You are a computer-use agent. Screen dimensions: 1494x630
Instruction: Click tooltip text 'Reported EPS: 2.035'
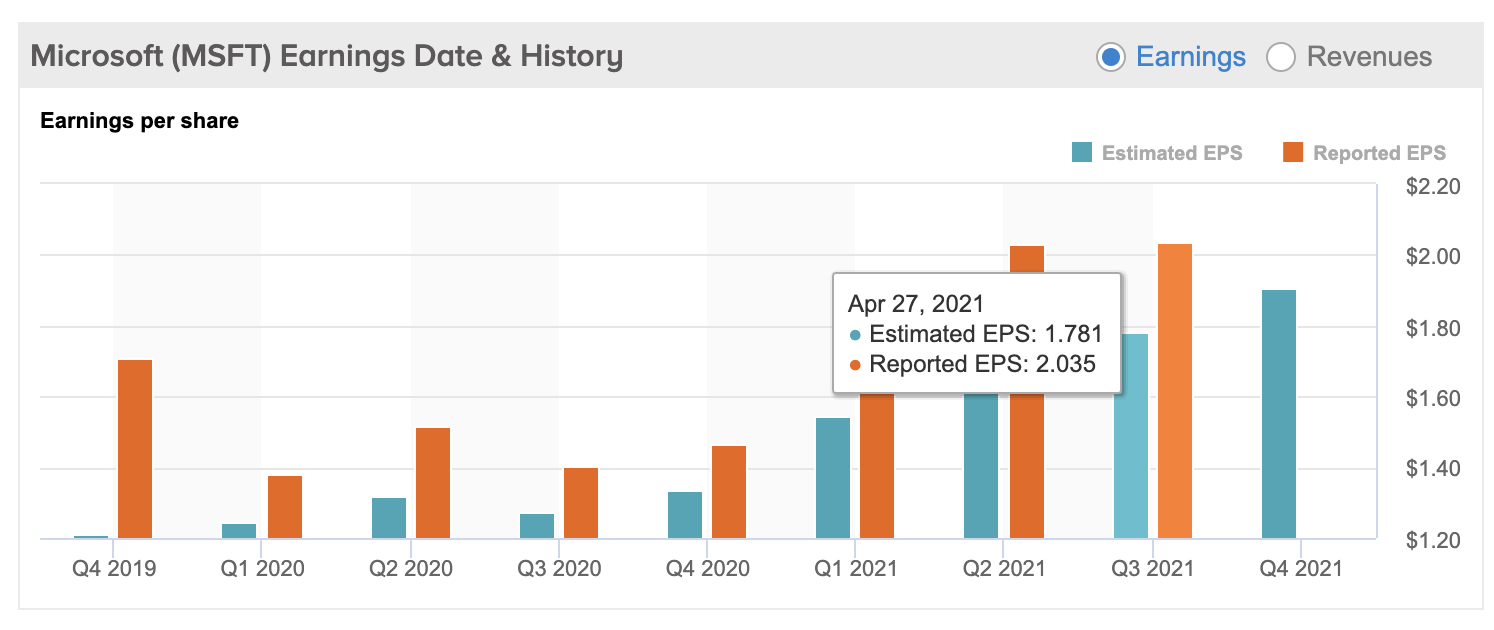[x=982, y=364]
